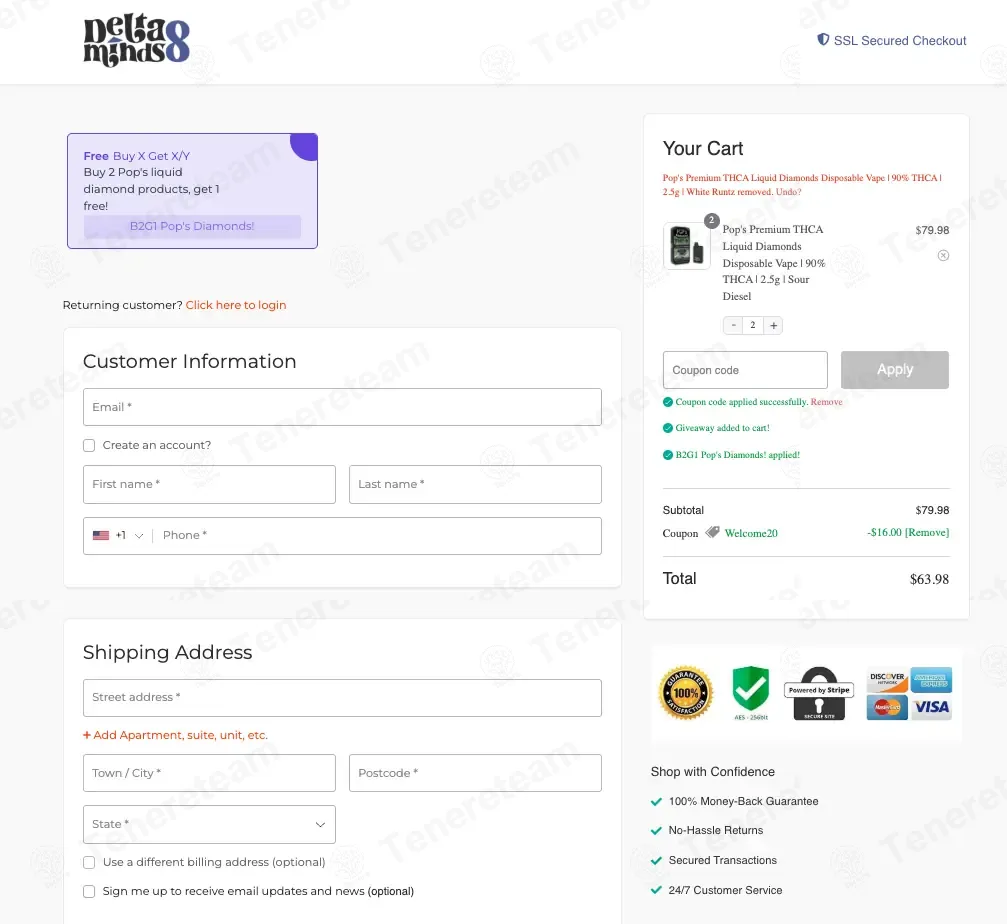Image resolution: width=1007 pixels, height=924 pixels.
Task: Click the 24/7 Customer Service checkmark
Action: (x=656, y=891)
